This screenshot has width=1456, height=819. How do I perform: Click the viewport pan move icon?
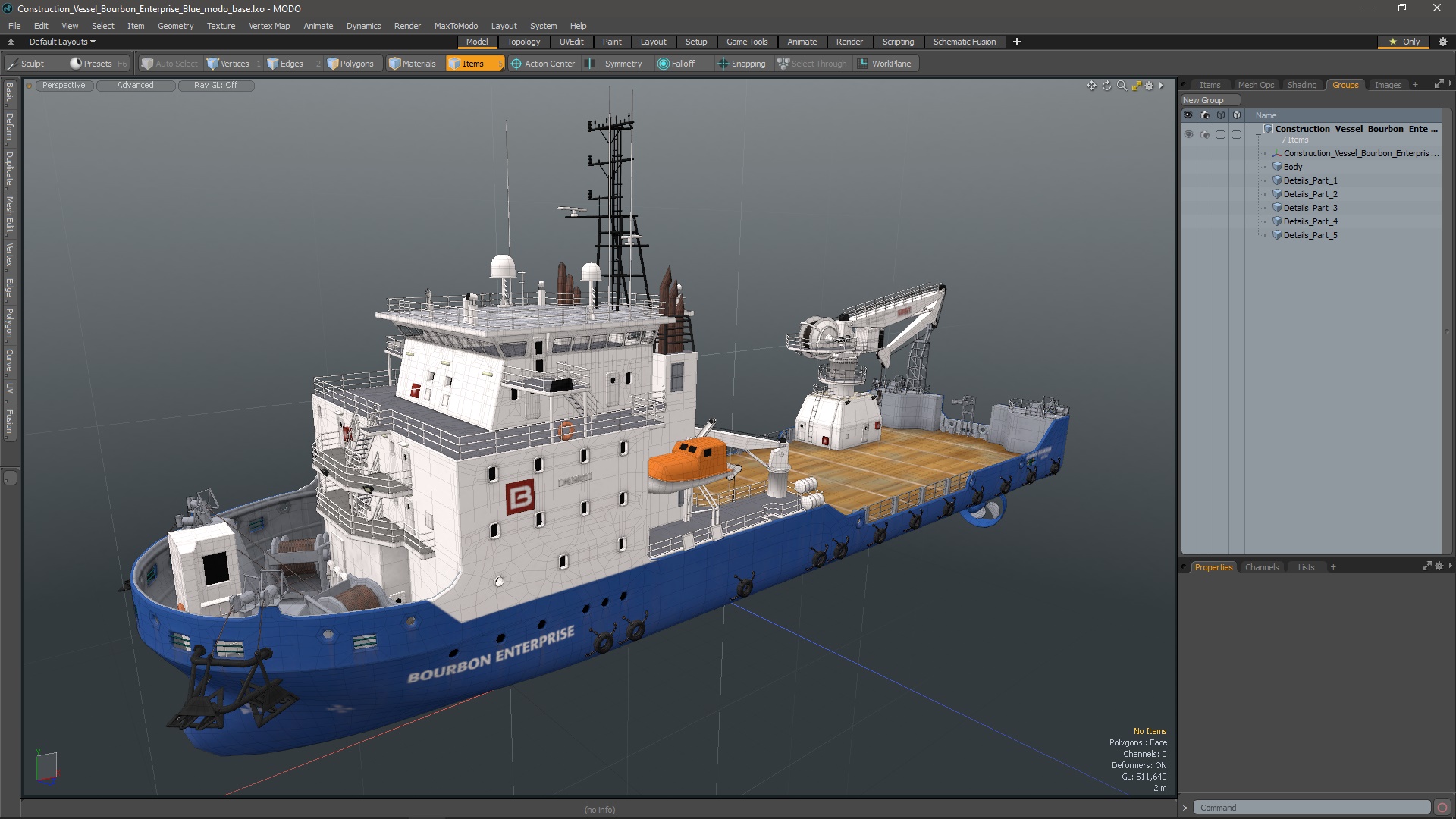pos(1091,86)
